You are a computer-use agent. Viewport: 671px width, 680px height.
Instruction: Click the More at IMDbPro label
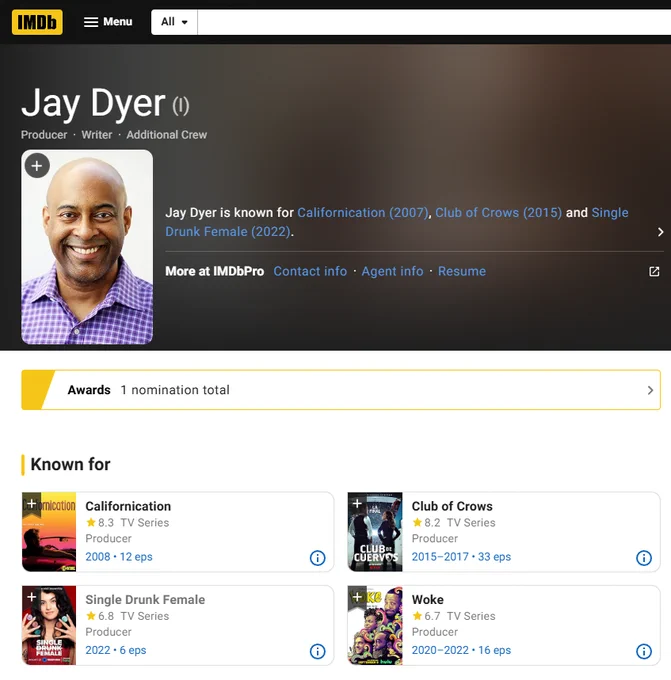215,271
